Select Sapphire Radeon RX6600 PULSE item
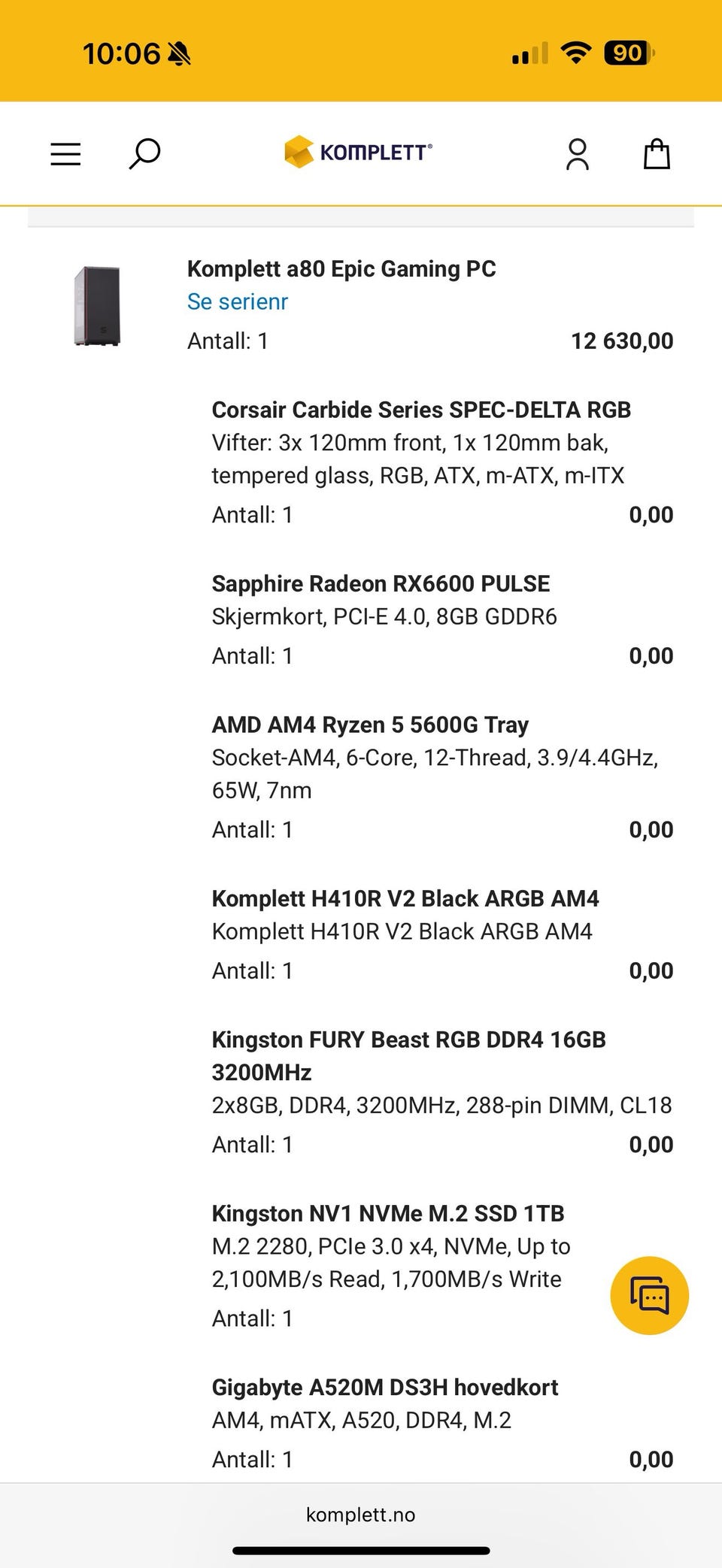The image size is (722, 1568). point(381,583)
